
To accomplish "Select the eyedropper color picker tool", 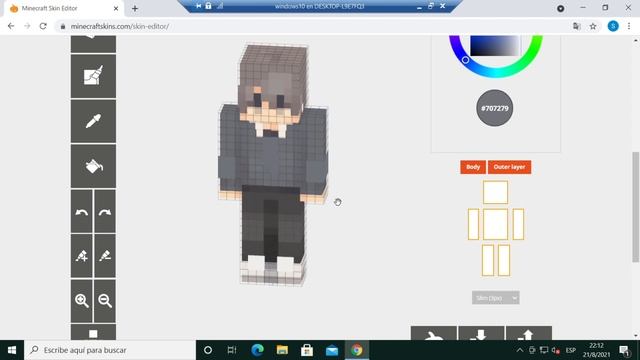I will click(93, 121).
